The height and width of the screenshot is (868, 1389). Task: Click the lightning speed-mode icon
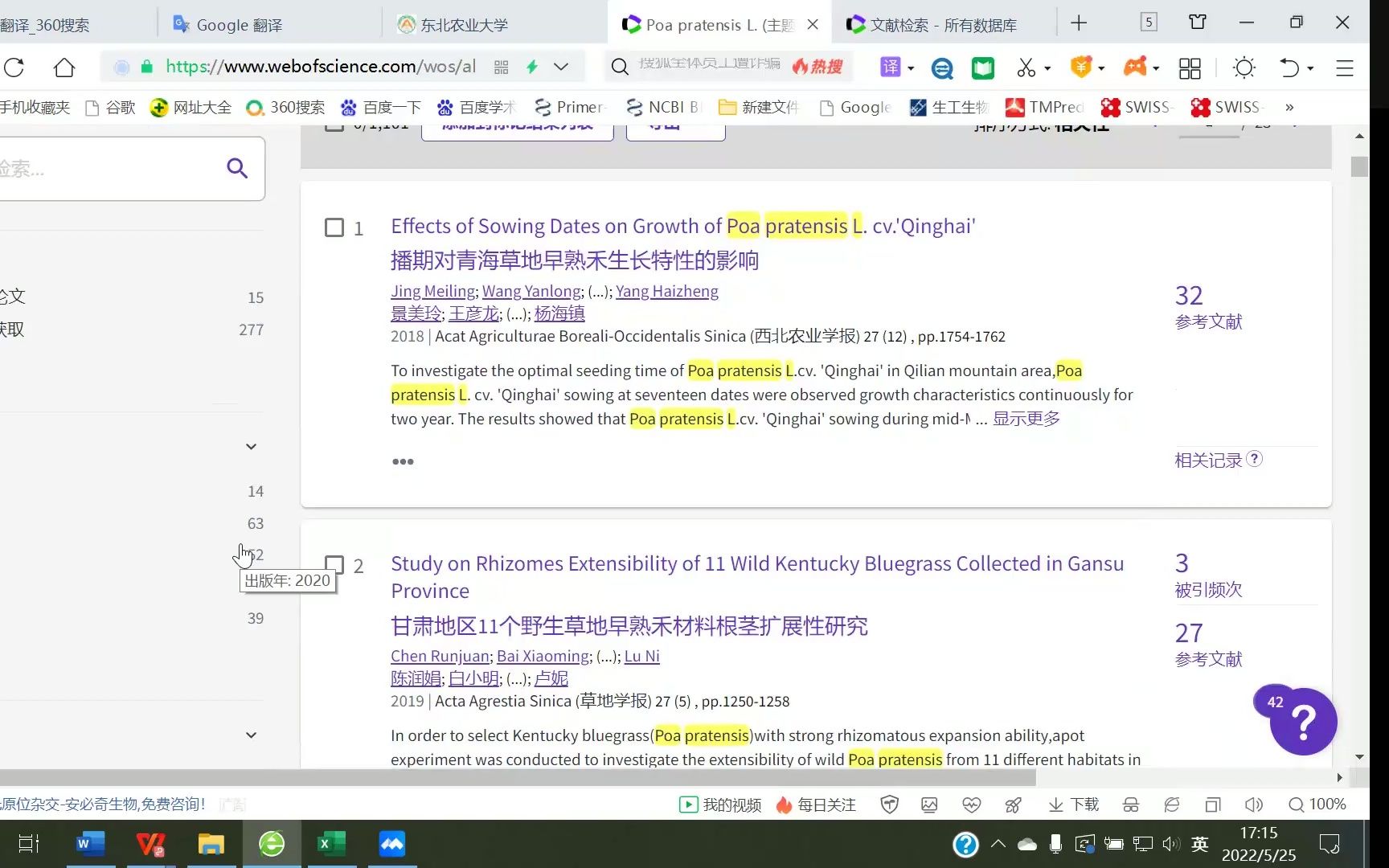coord(531,68)
